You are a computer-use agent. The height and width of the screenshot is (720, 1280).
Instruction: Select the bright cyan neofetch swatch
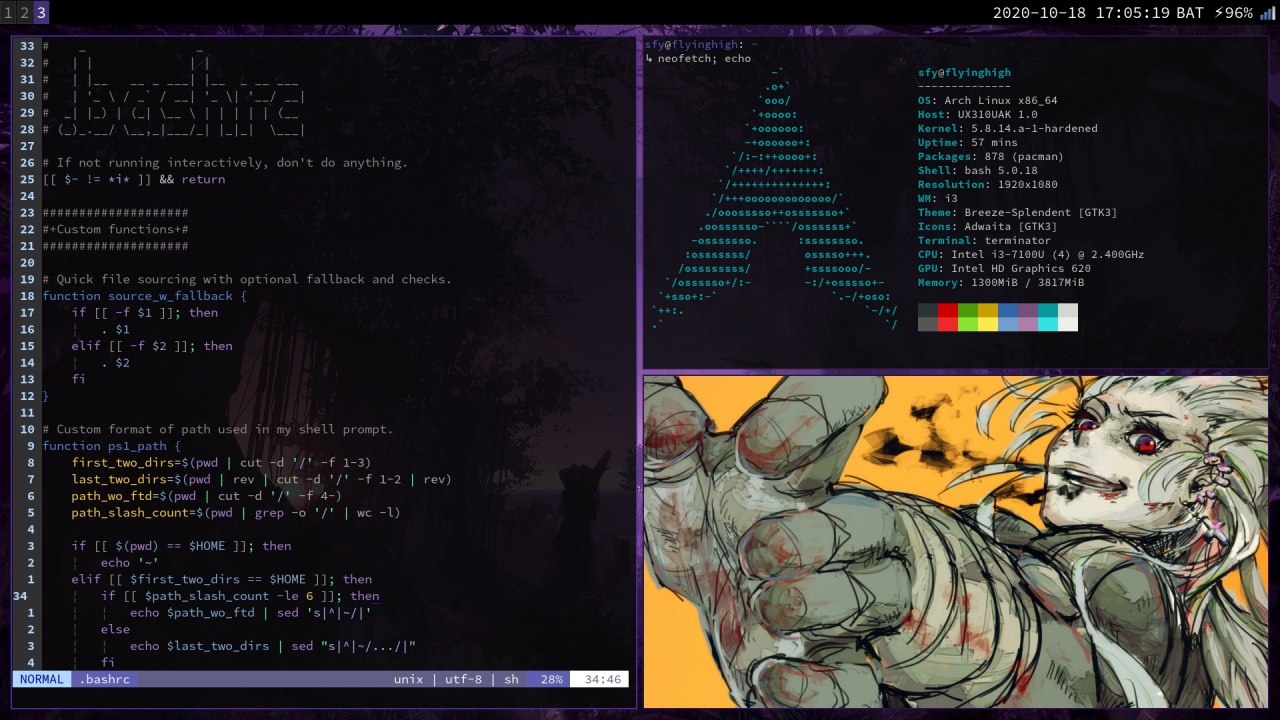click(x=1048, y=324)
